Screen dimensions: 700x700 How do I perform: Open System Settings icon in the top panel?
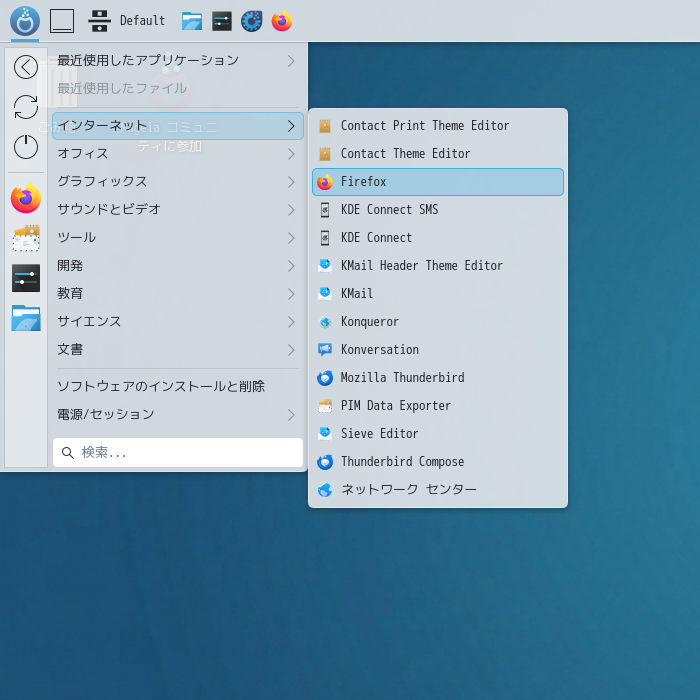(222, 21)
